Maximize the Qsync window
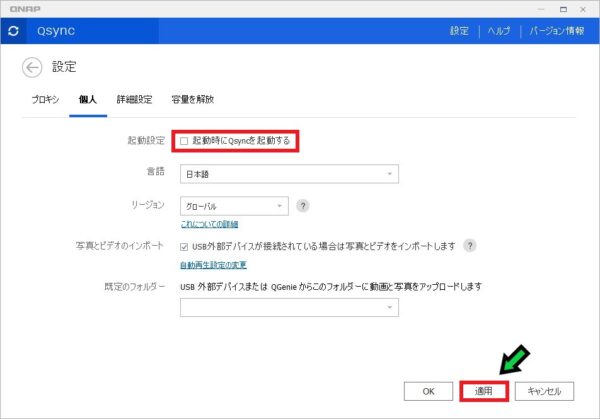The height and width of the screenshot is (419, 600). click(x=563, y=9)
